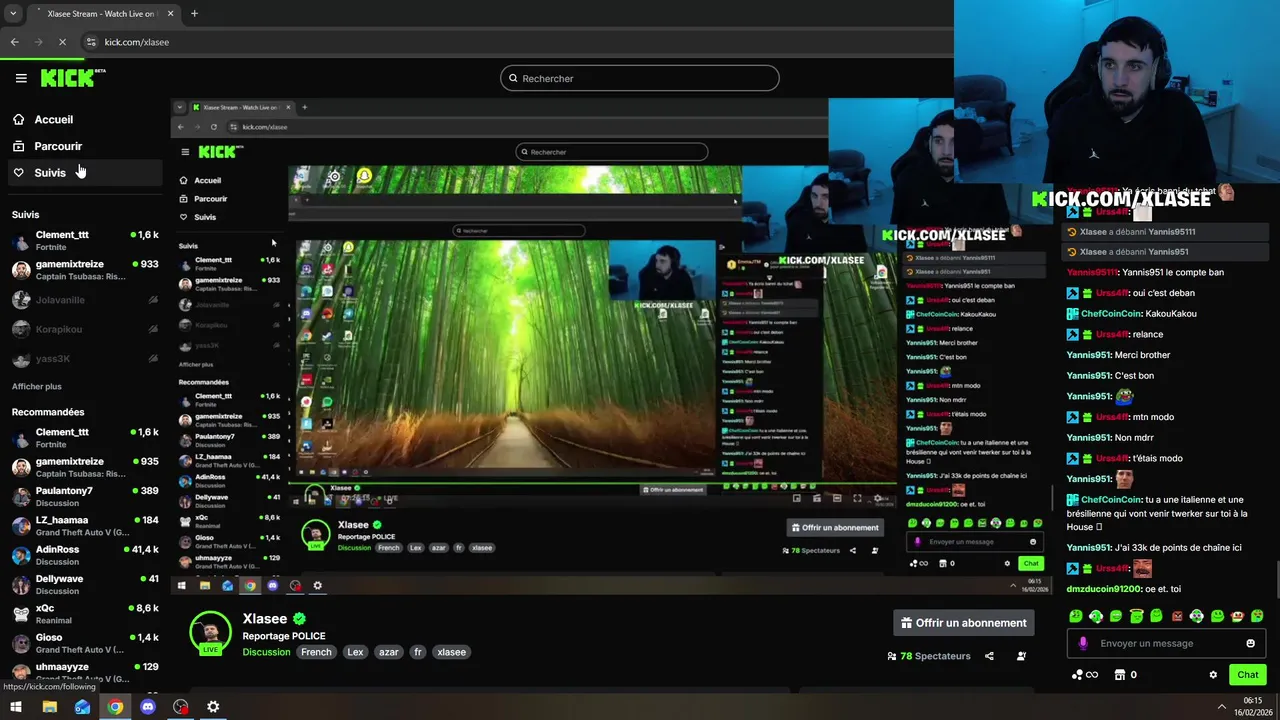Image resolution: width=1280 pixels, height=720 pixels.
Task: Open chat settings gear beside Chat button
Action: [1213, 675]
